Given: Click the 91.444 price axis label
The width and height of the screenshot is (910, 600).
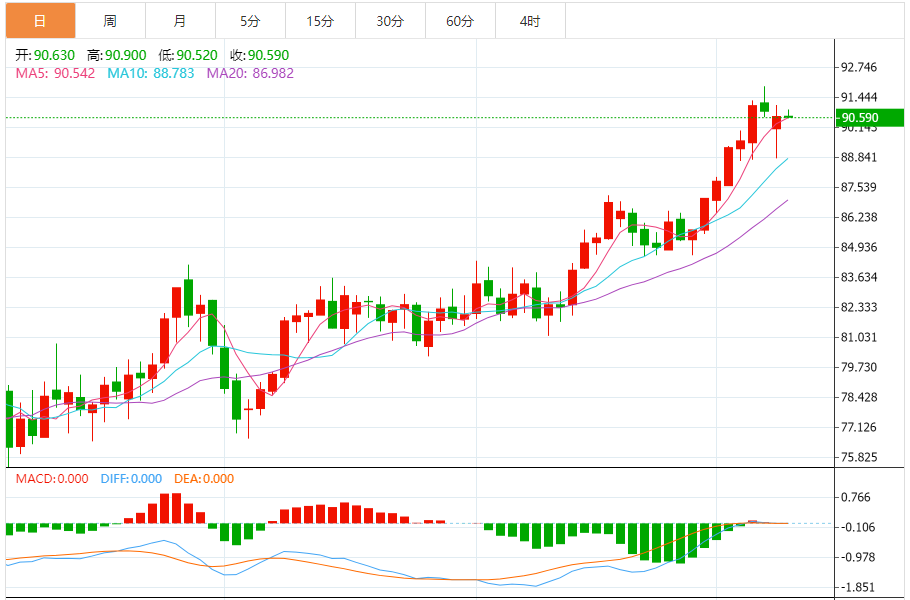Looking at the screenshot, I should point(859,97).
